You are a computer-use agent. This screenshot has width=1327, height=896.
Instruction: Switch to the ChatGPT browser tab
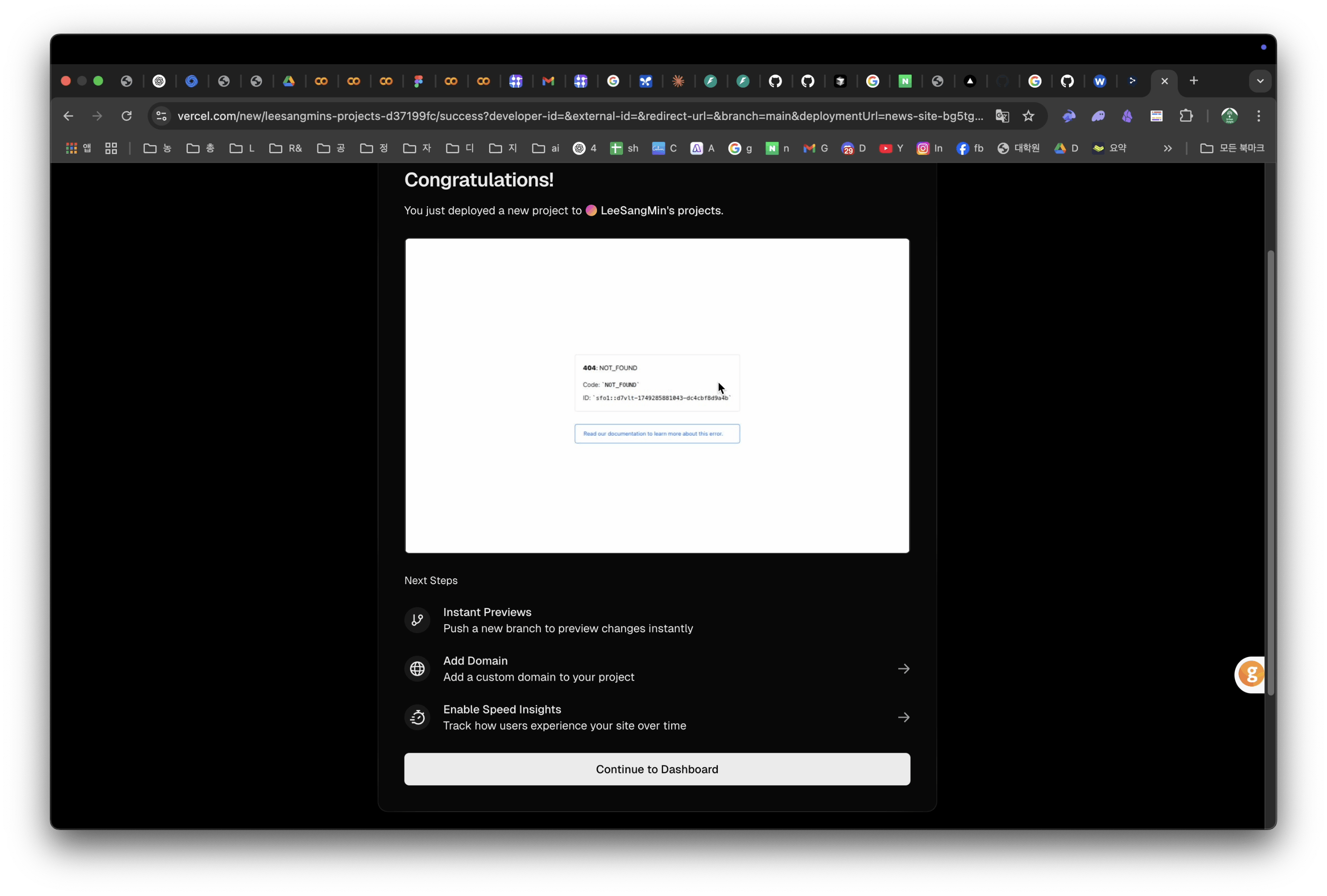coord(159,81)
